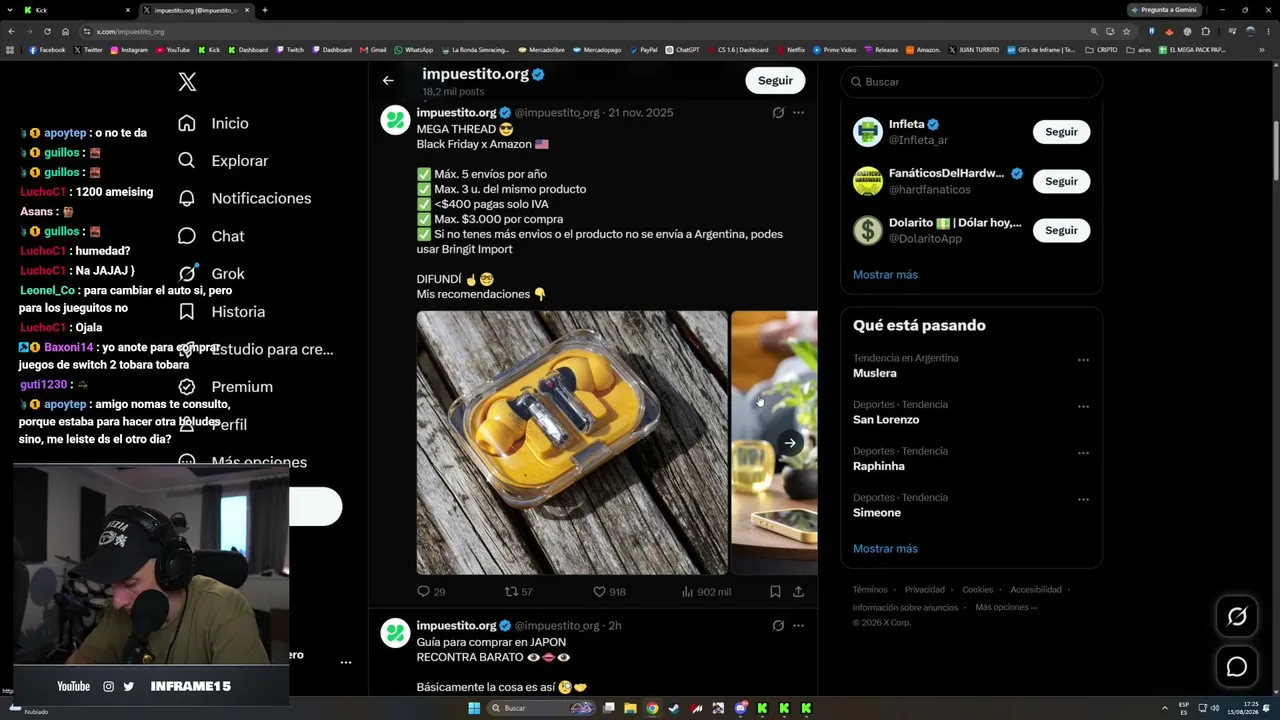
Task: Reply to the MEGA THREAD post
Action: tap(423, 592)
